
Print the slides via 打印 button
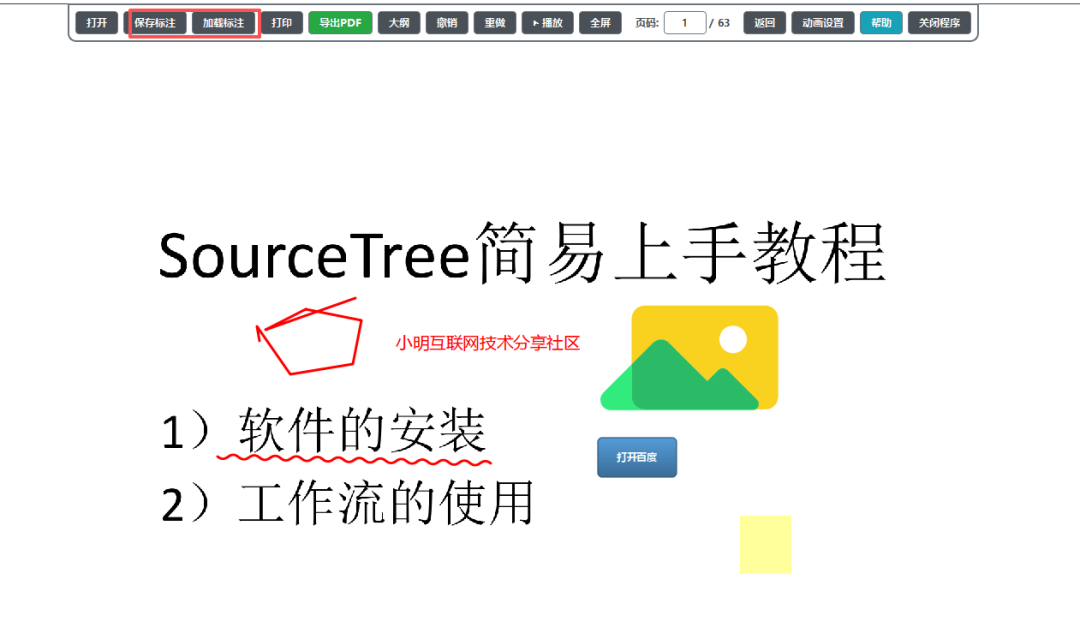[x=282, y=23]
